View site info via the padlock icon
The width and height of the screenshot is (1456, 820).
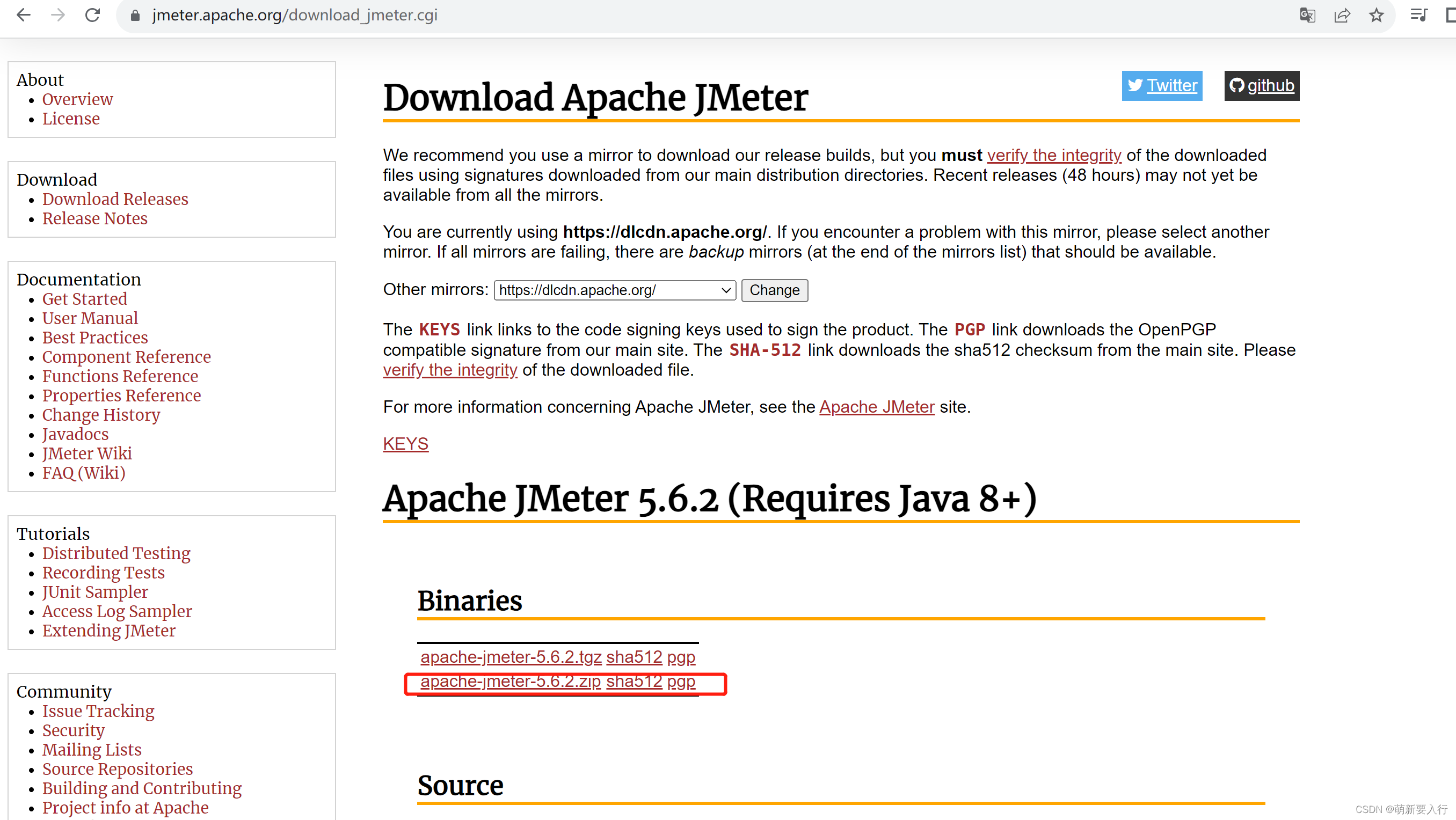[135, 15]
